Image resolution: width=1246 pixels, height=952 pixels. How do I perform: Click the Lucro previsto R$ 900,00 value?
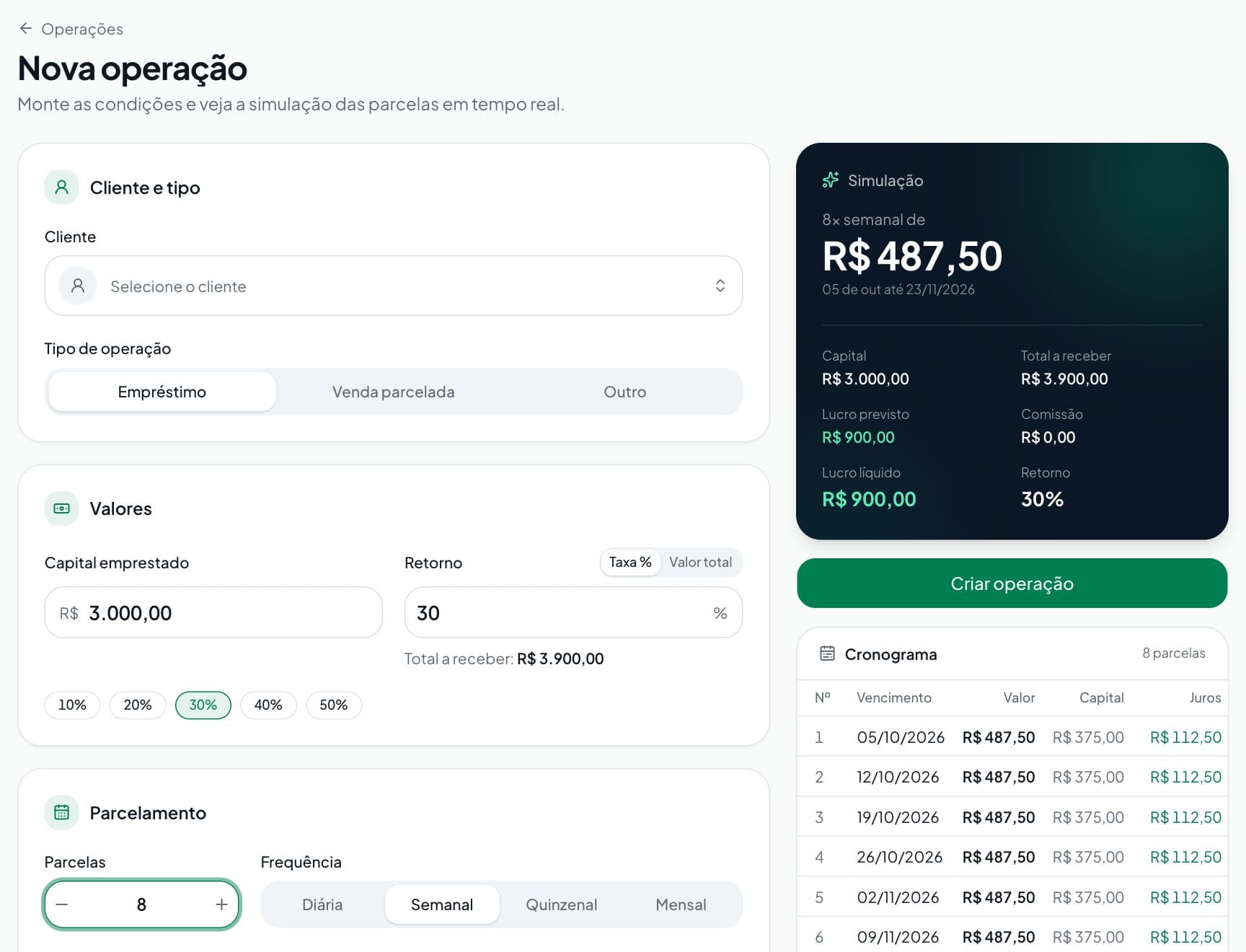[x=858, y=437]
